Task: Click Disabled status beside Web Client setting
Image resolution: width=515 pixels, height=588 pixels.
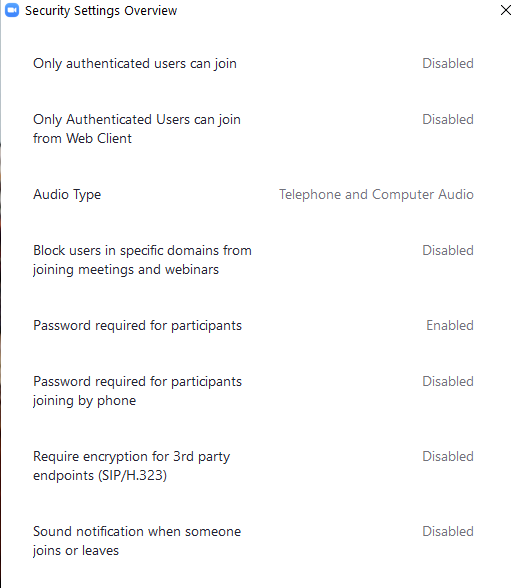Action: (448, 119)
